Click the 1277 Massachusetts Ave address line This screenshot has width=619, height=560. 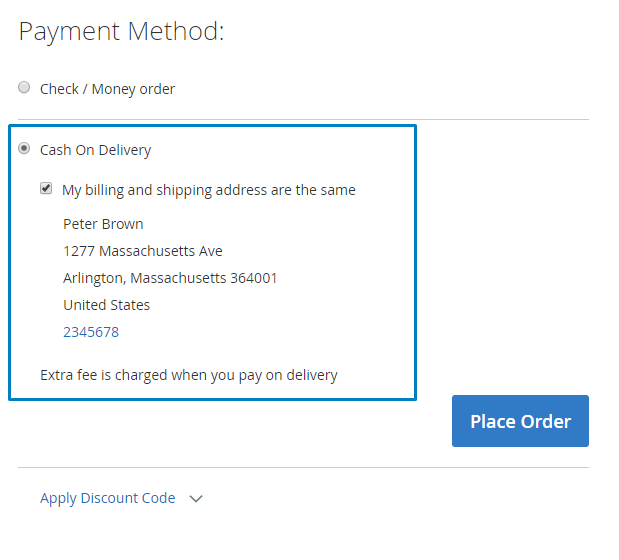click(x=143, y=251)
